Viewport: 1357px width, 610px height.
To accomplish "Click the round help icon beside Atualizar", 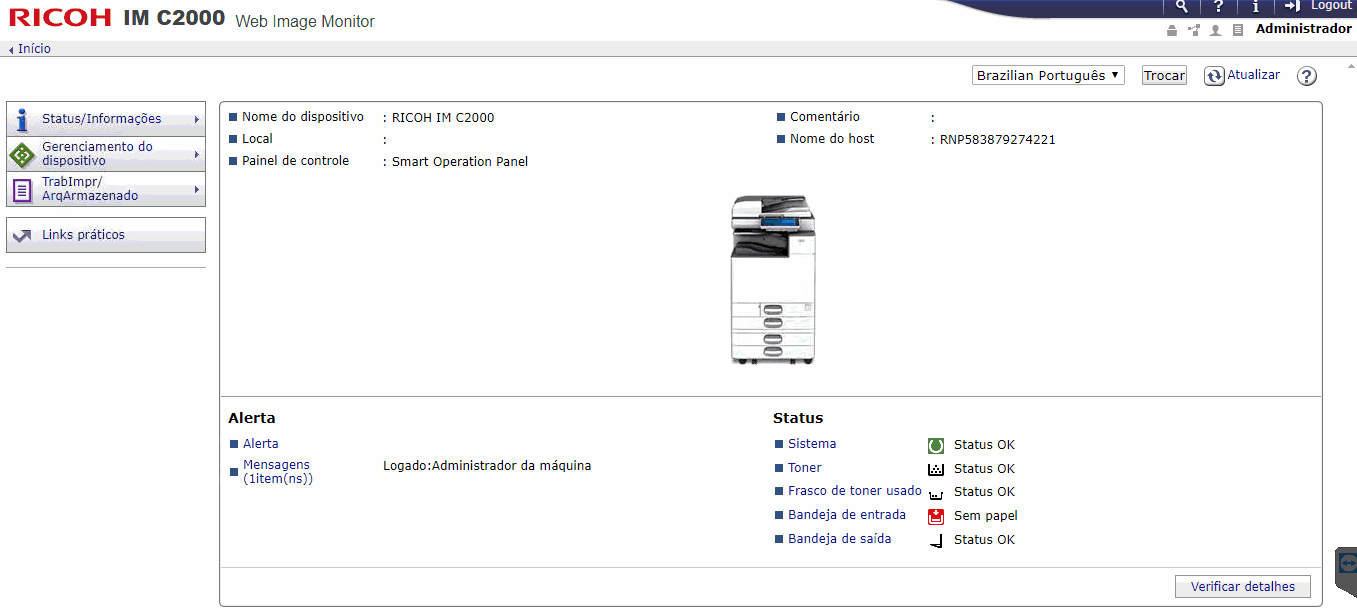I will coord(1306,76).
